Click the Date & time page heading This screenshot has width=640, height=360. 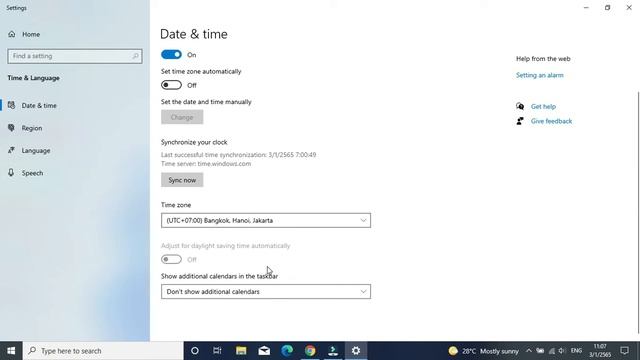194,34
